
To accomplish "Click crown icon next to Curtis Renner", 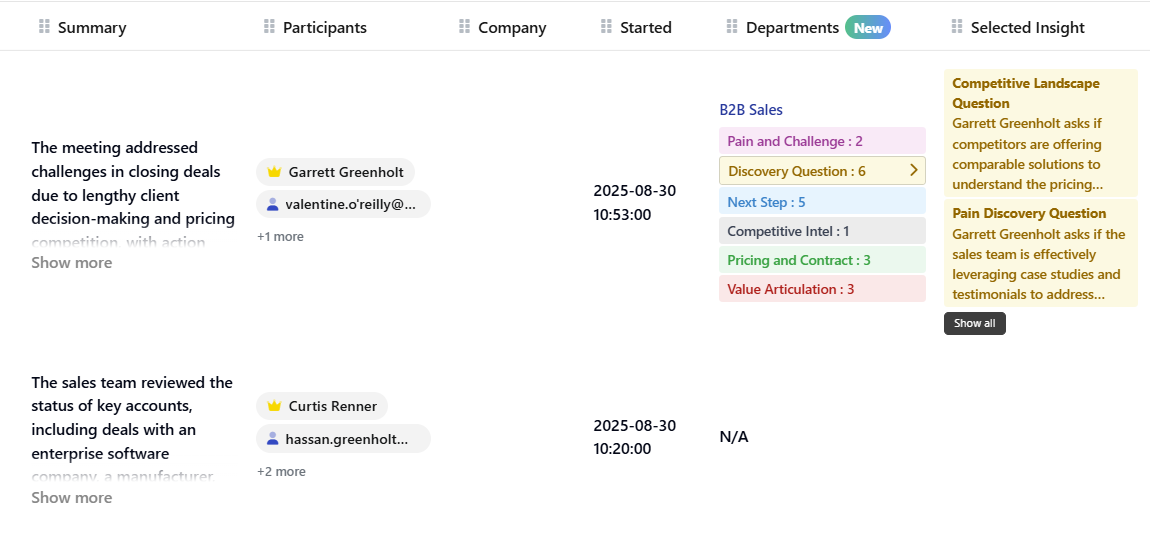I will [274, 406].
